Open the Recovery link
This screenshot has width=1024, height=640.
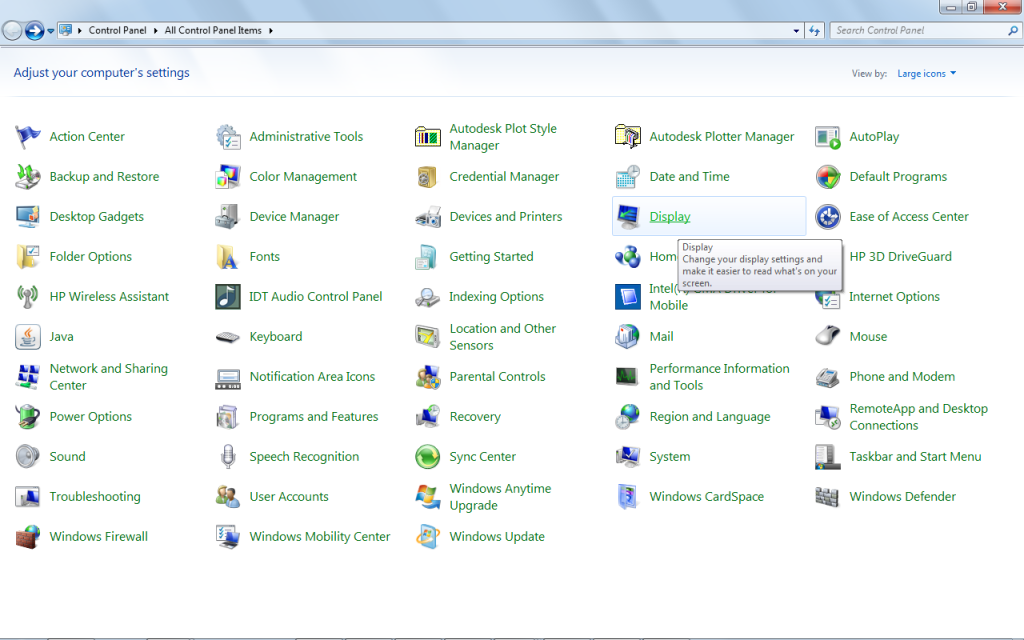point(475,417)
